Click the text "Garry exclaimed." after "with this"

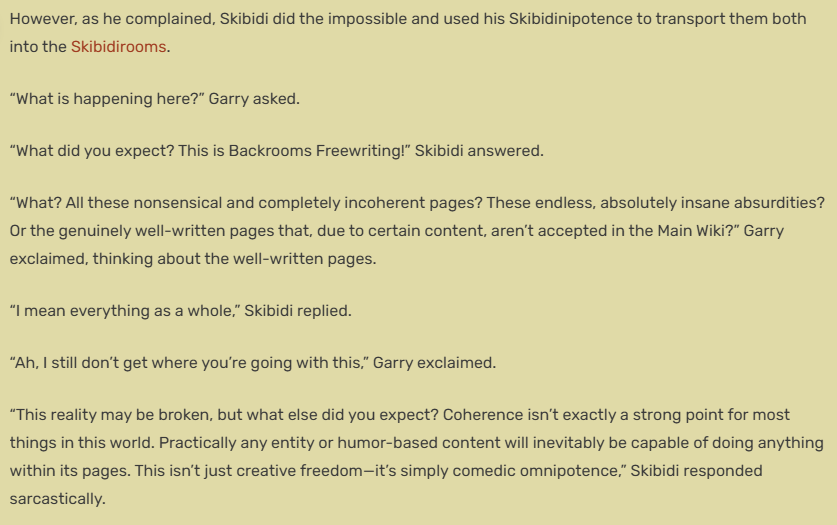coord(435,363)
